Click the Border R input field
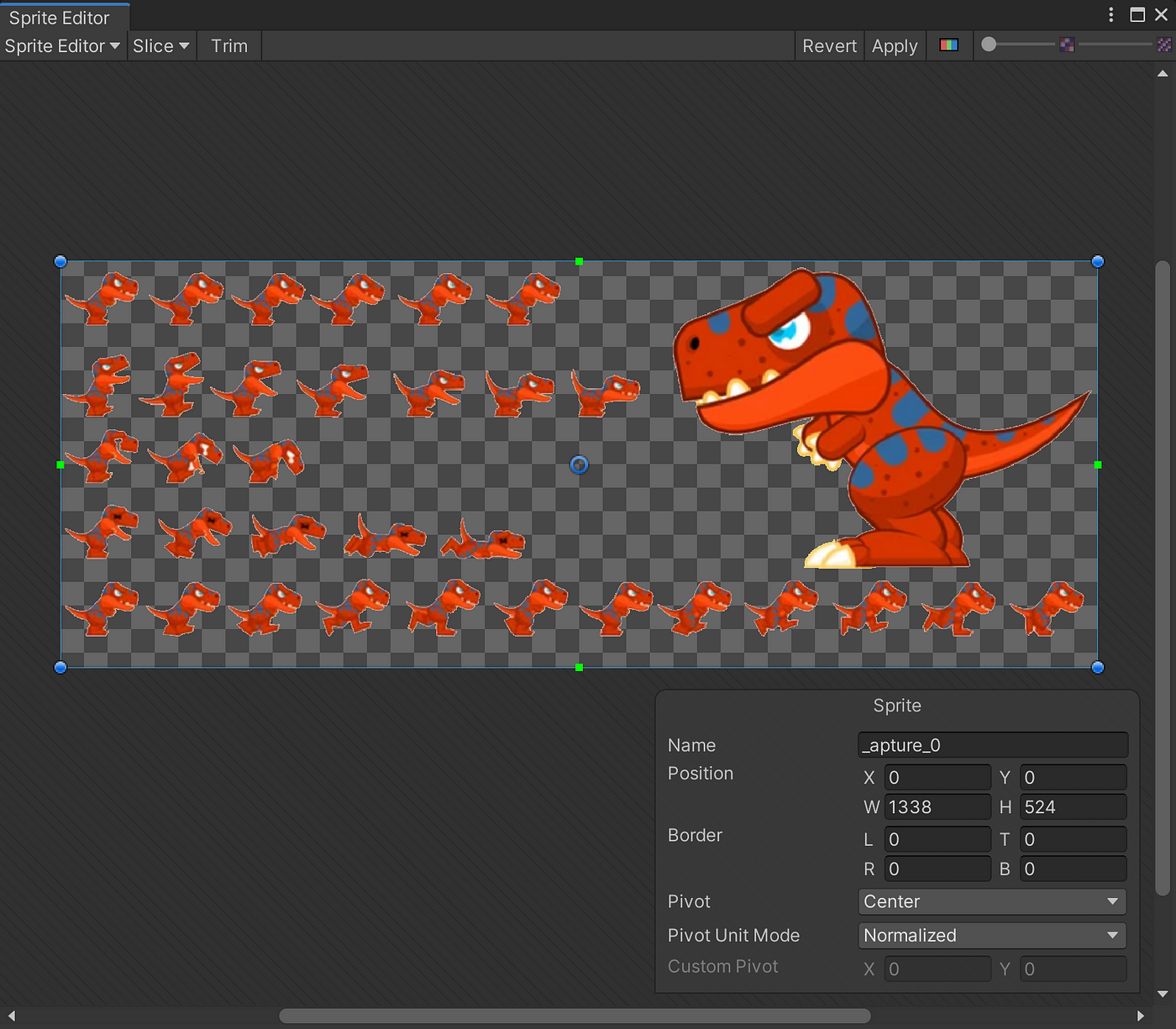 (x=937, y=869)
